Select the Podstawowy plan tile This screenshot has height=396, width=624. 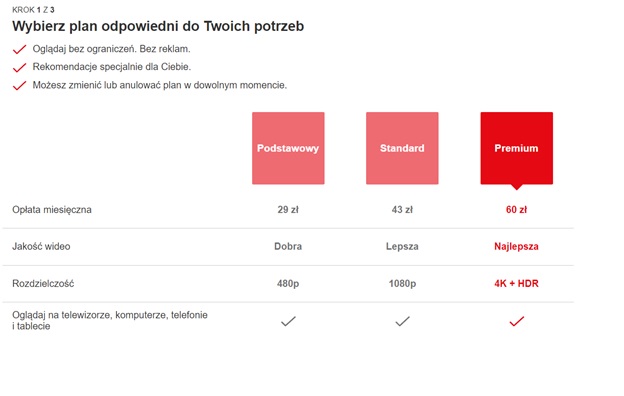288,148
